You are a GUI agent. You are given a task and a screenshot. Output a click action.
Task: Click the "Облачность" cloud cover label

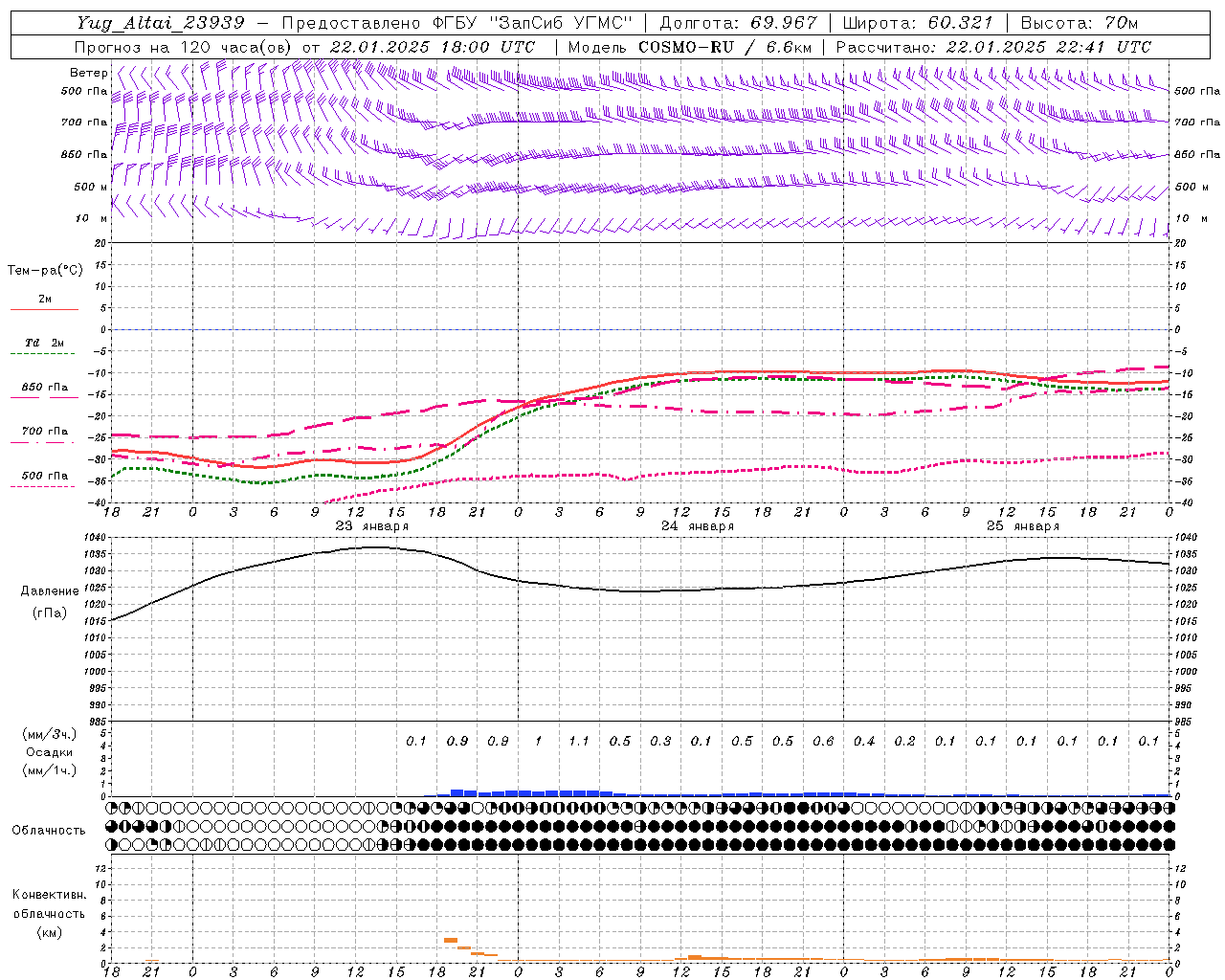tap(49, 831)
